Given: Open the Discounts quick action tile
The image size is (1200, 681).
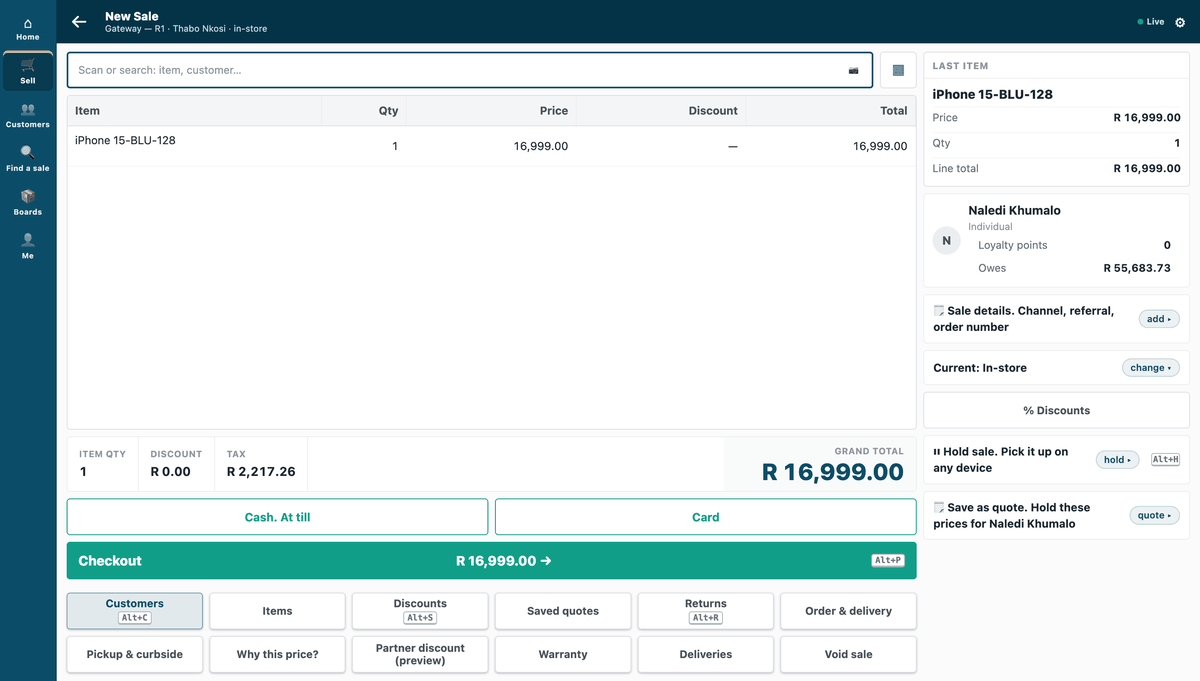Looking at the screenshot, I should click(420, 611).
